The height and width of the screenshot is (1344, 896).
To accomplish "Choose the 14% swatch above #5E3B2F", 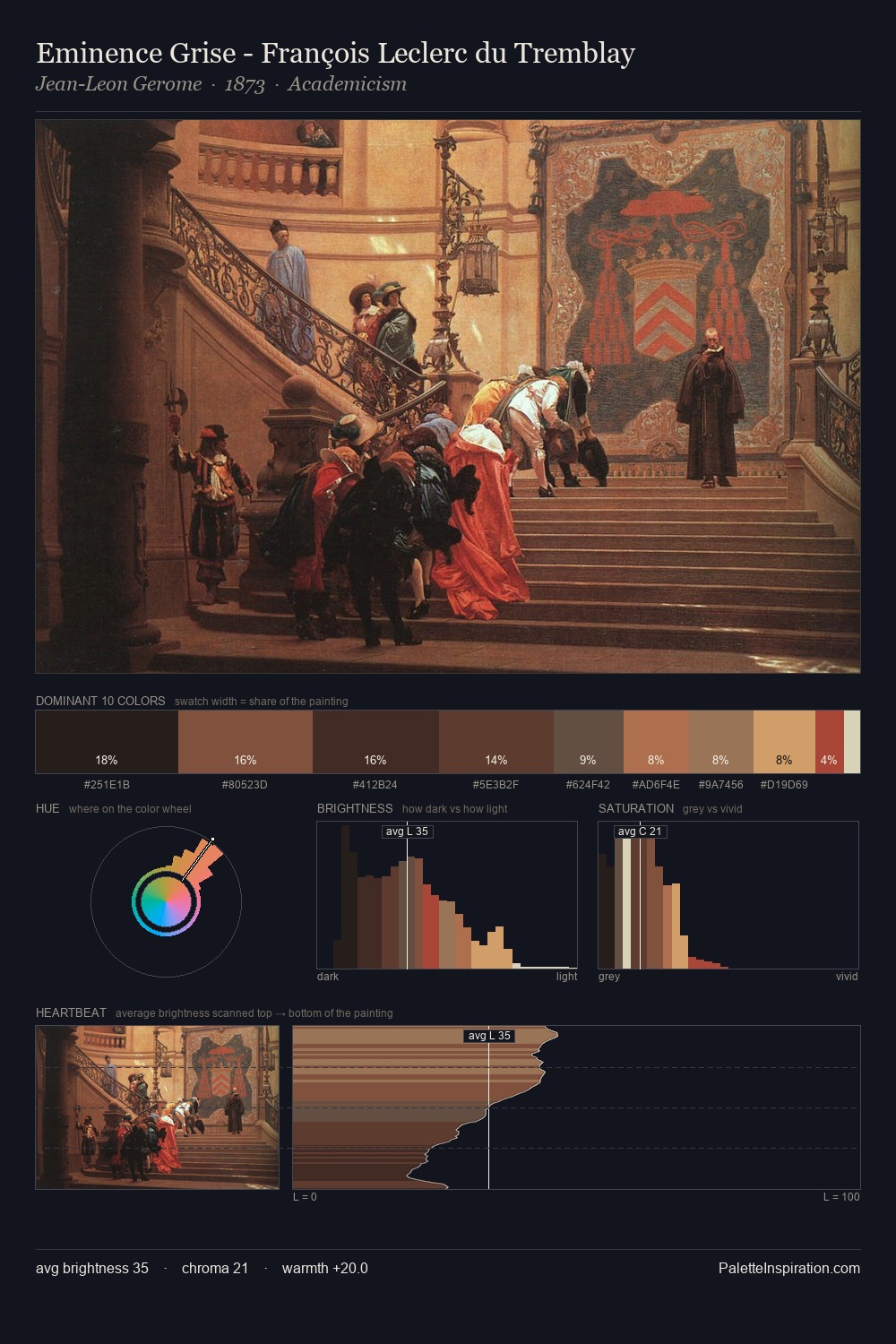I will click(496, 742).
